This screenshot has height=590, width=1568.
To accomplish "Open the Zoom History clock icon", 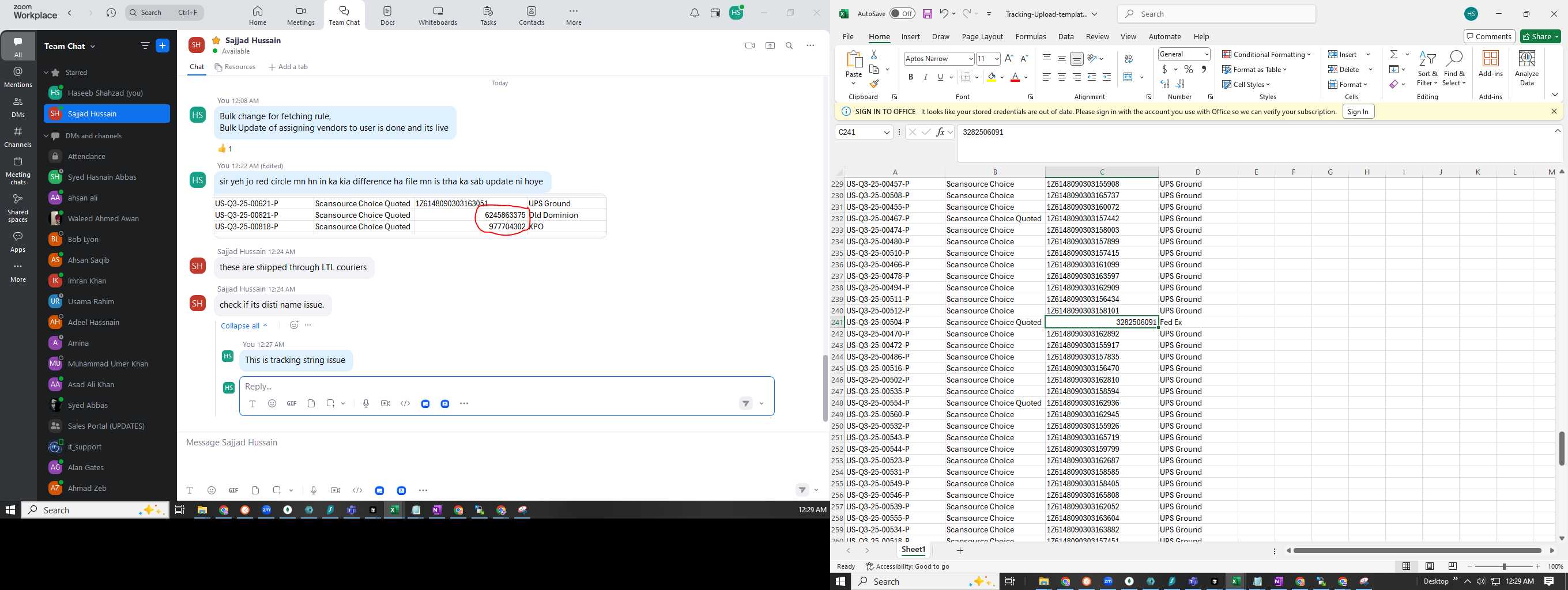I will pyautogui.click(x=111, y=13).
